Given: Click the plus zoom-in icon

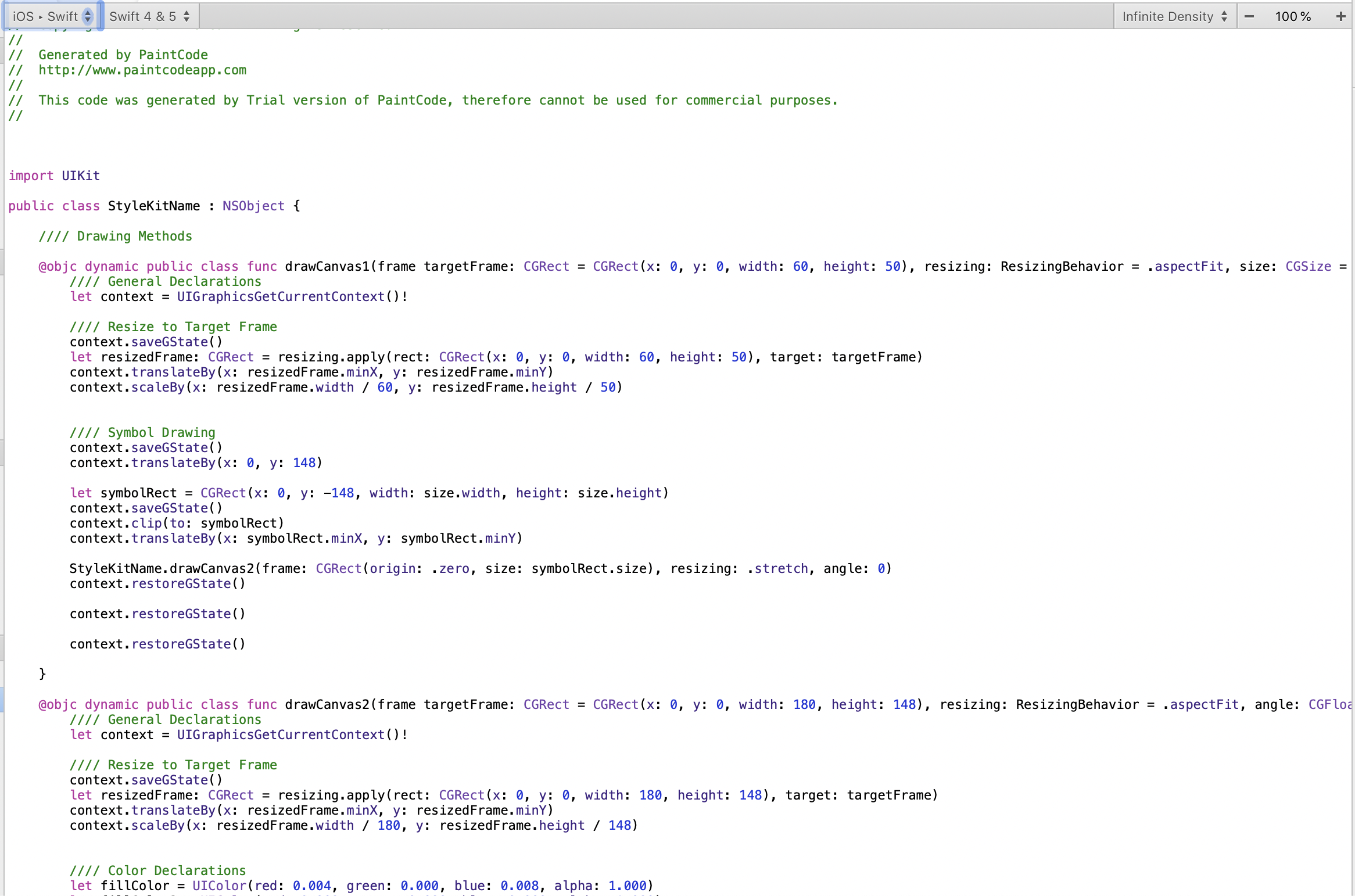Looking at the screenshot, I should click(1340, 16).
